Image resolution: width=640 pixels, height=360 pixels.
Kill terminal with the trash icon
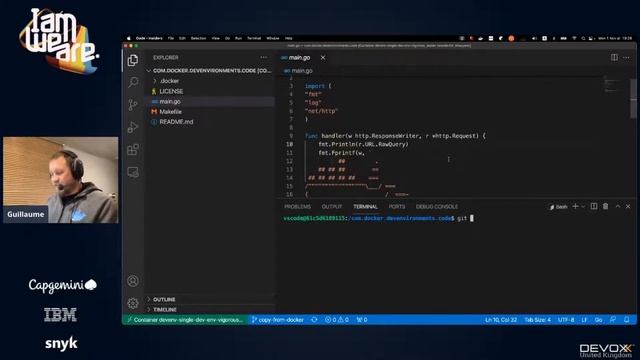(606, 207)
